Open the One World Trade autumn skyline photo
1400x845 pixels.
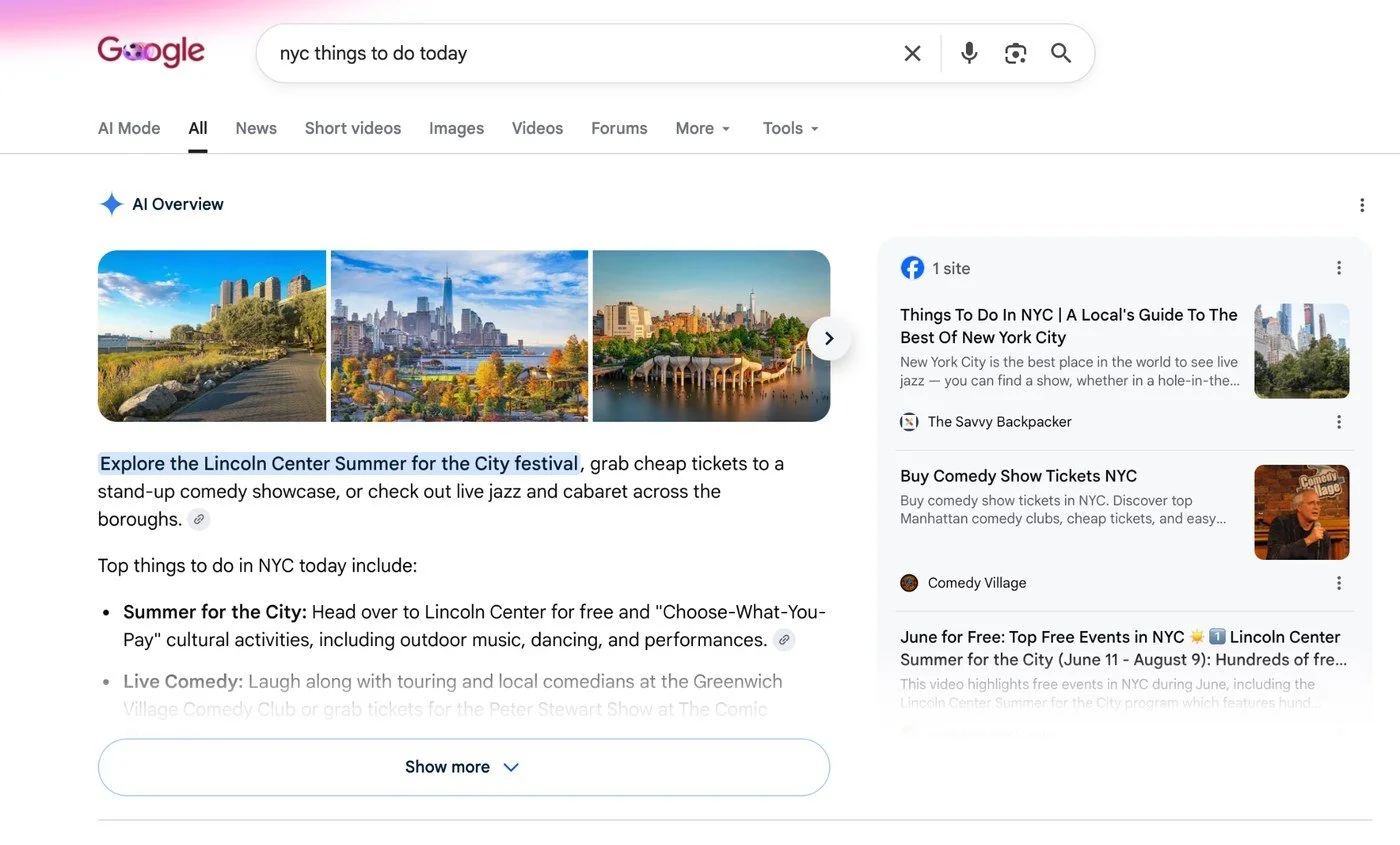click(x=459, y=336)
